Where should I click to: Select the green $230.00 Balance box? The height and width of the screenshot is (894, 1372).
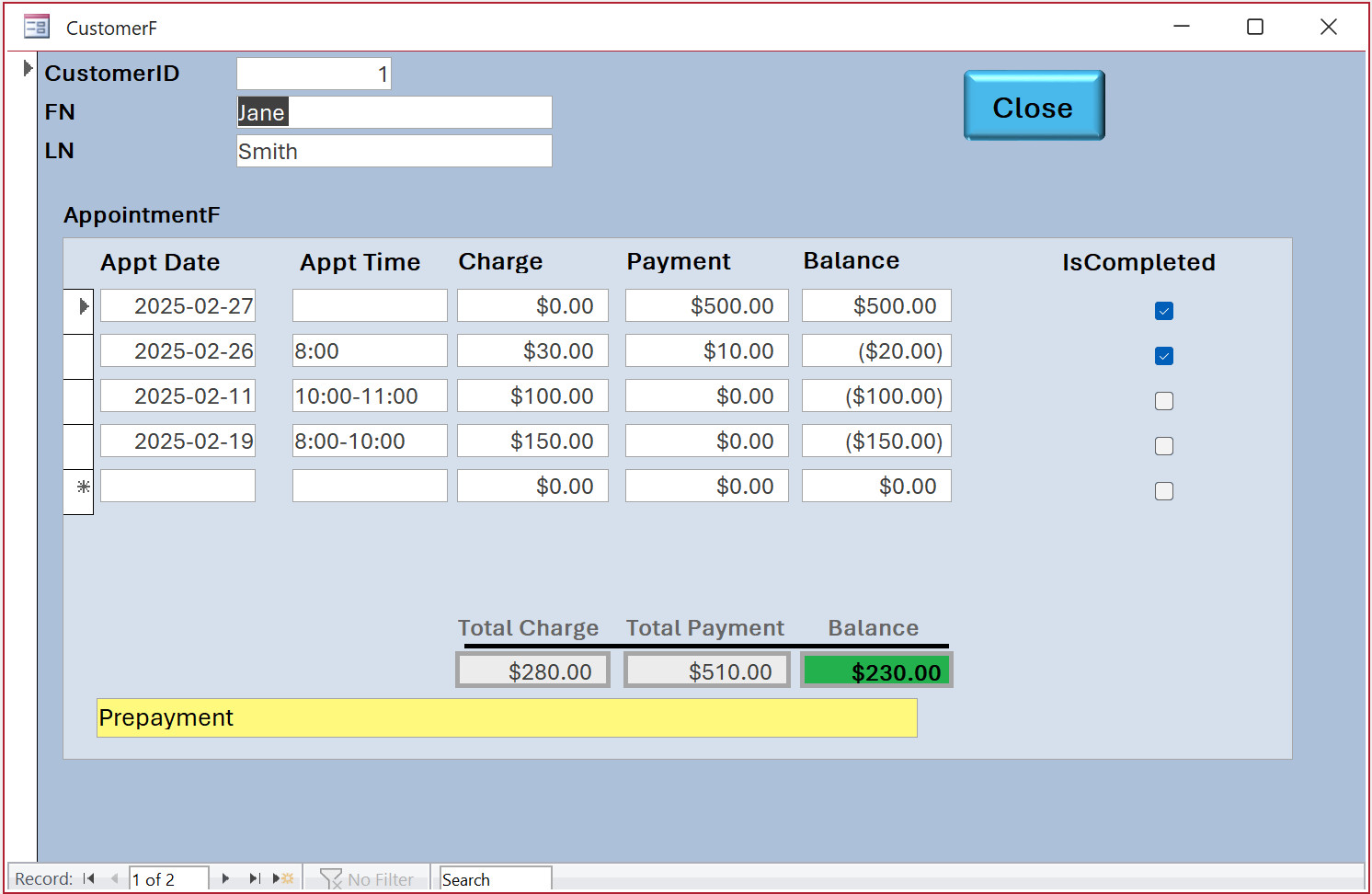coord(875,671)
